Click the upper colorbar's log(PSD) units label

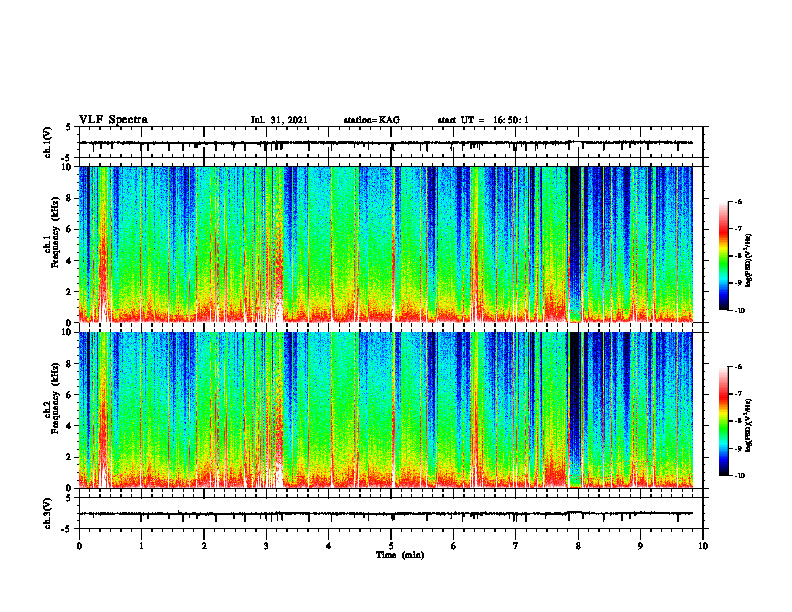point(749,260)
